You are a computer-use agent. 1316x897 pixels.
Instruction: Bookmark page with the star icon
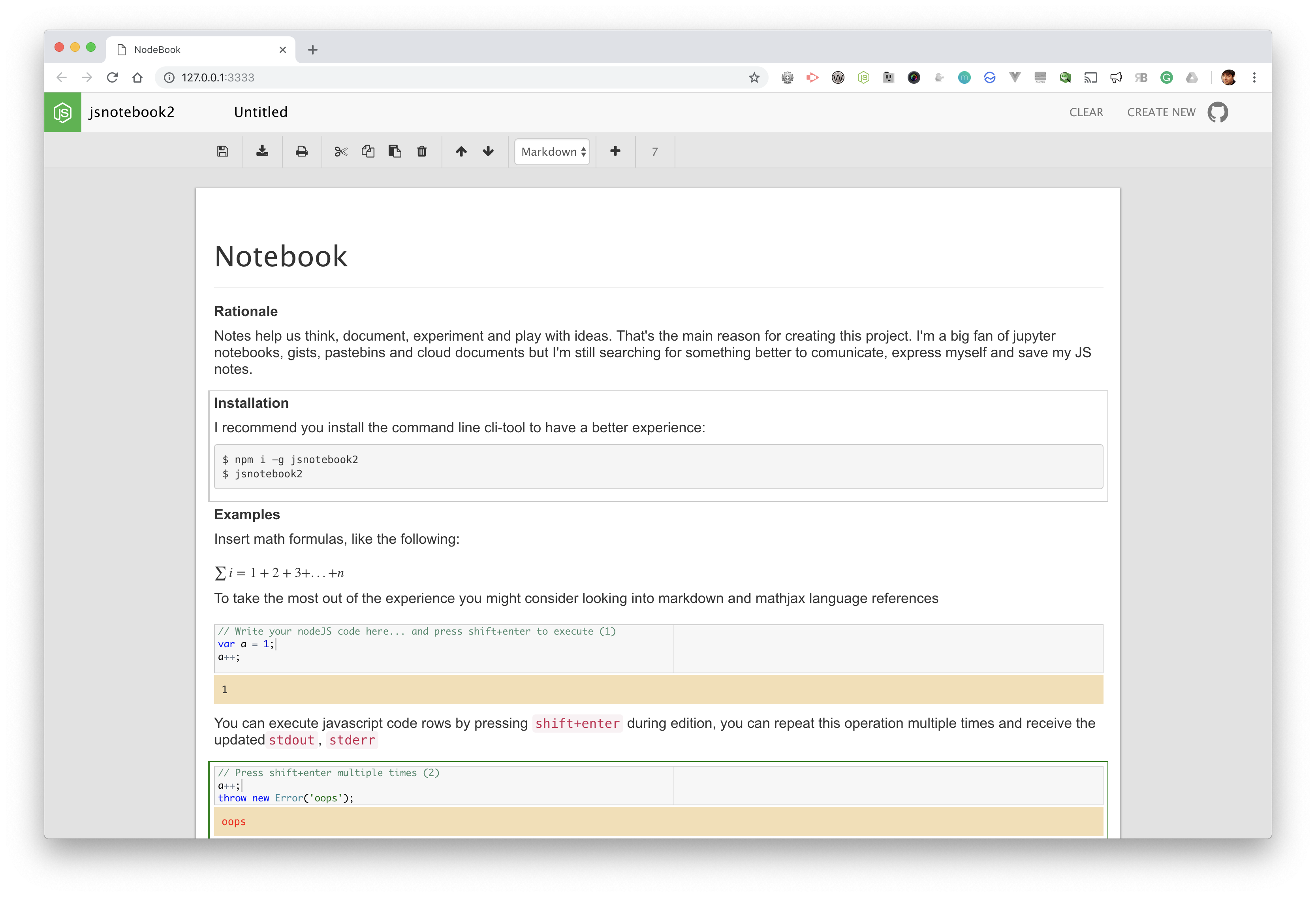754,77
